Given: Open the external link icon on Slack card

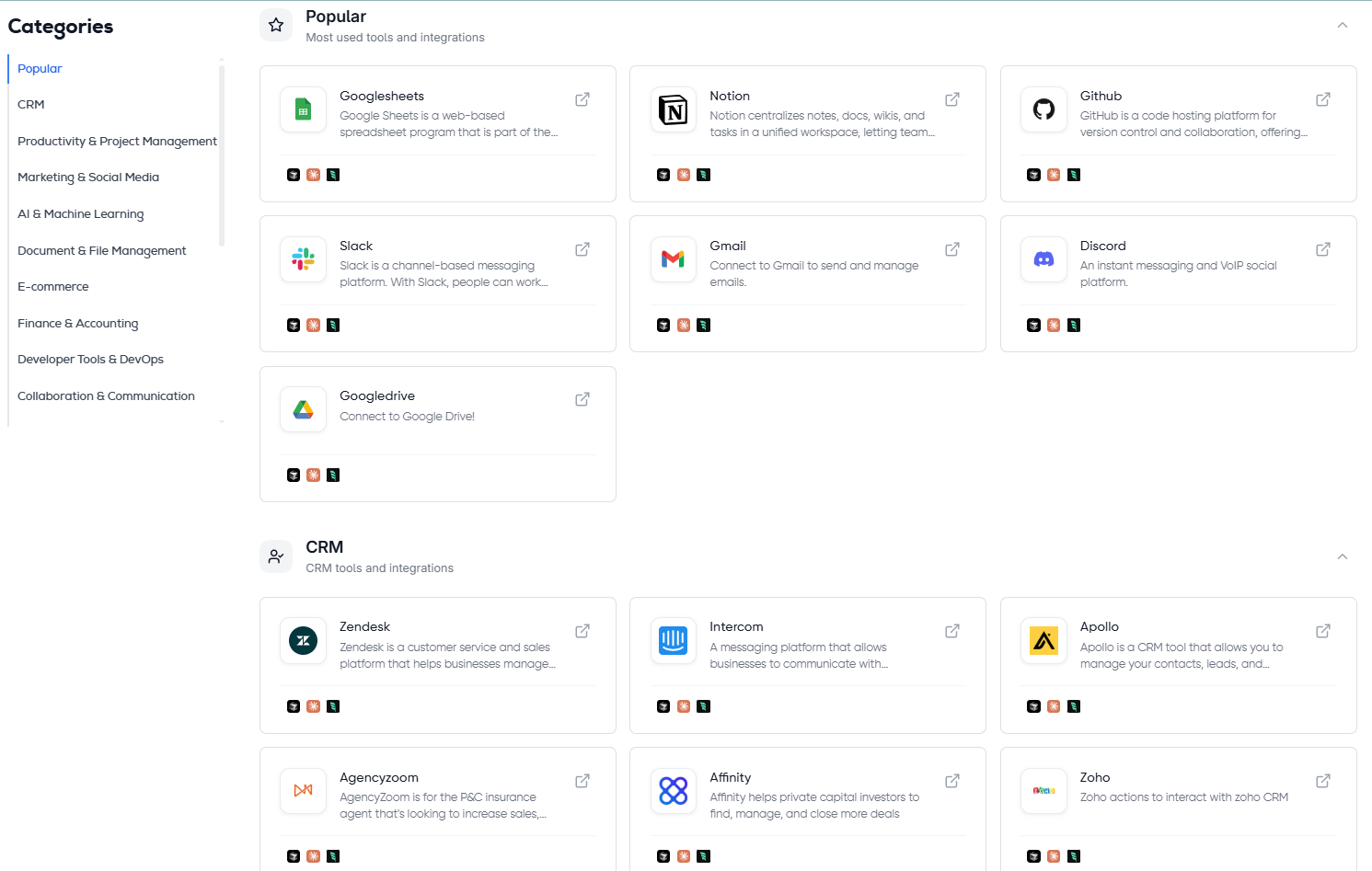Looking at the screenshot, I should click(x=582, y=249).
